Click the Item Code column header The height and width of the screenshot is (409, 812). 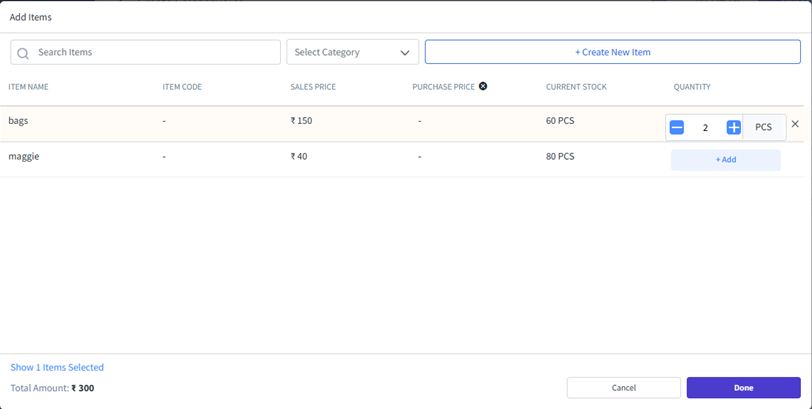click(x=182, y=87)
